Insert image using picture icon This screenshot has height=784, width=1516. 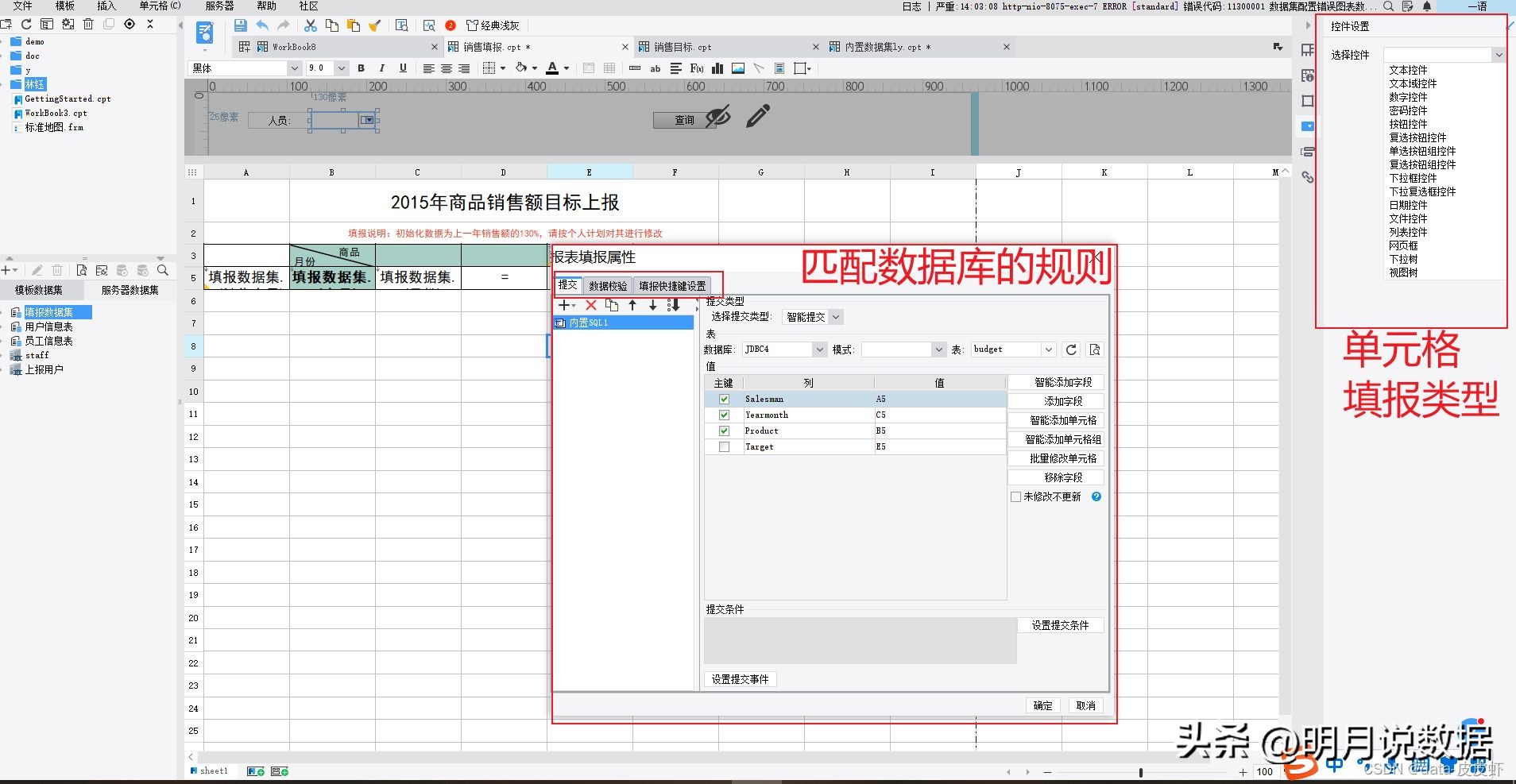click(738, 68)
